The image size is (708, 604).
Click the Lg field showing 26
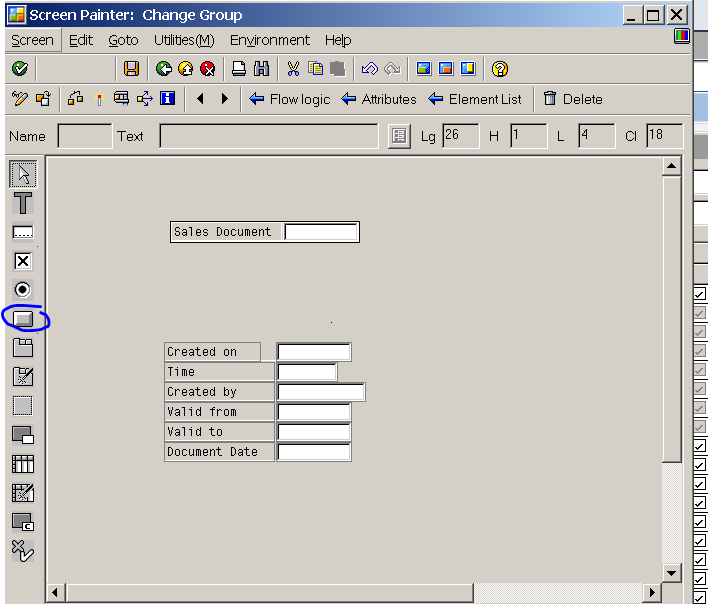coord(461,136)
